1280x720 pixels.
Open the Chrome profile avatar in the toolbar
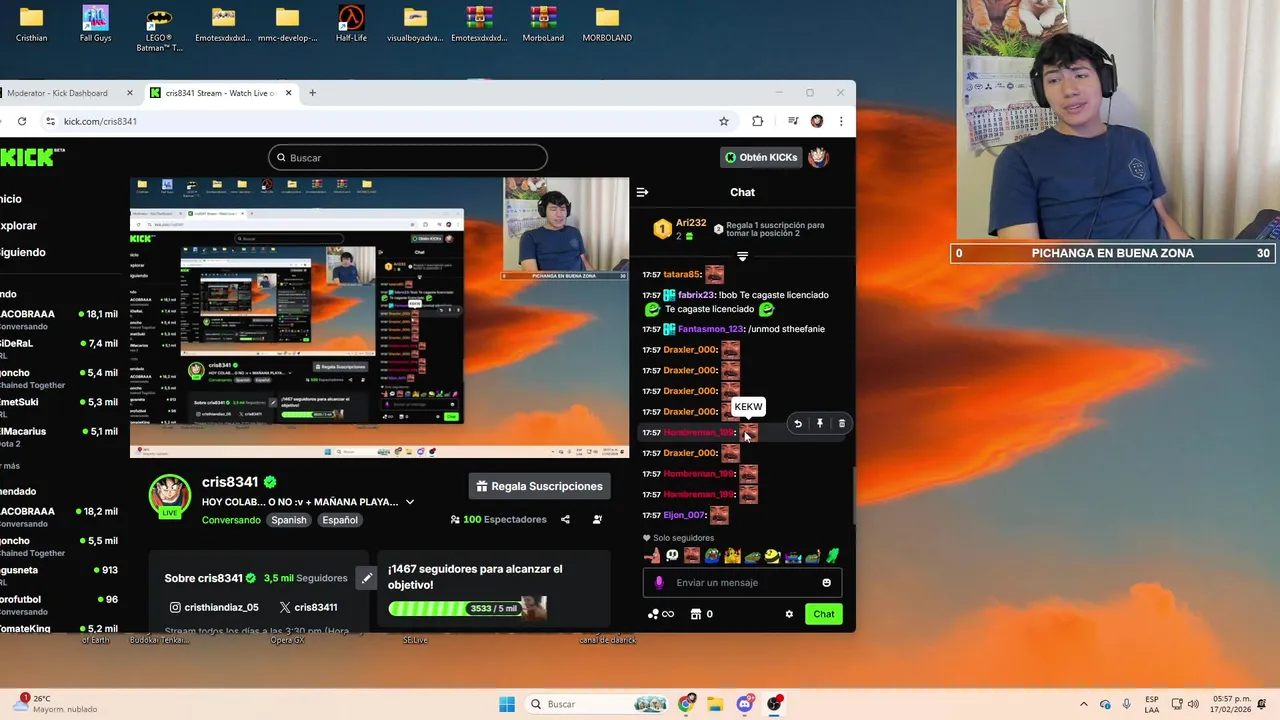click(x=817, y=121)
